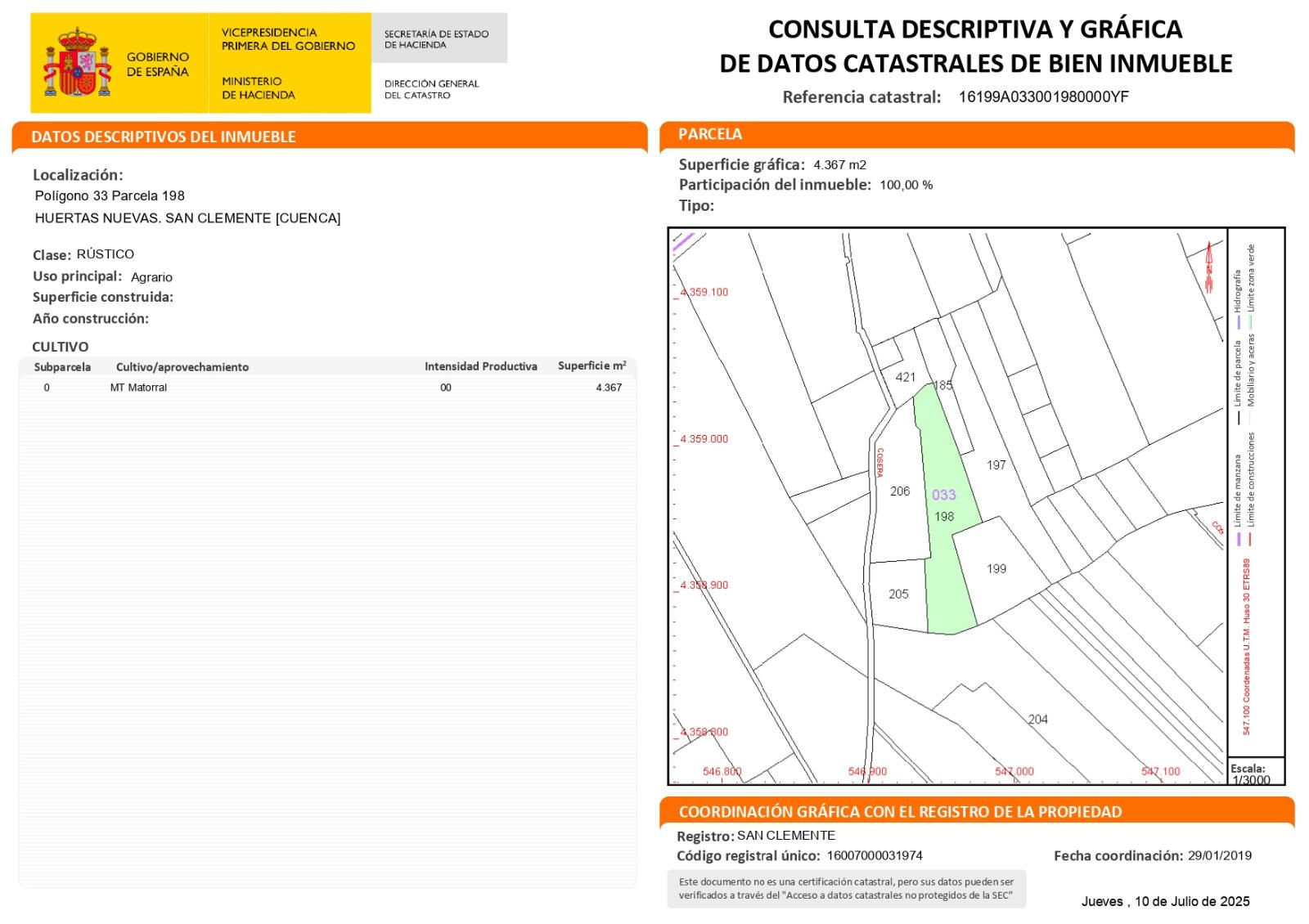Click parcel 197 on the map

click(996, 465)
